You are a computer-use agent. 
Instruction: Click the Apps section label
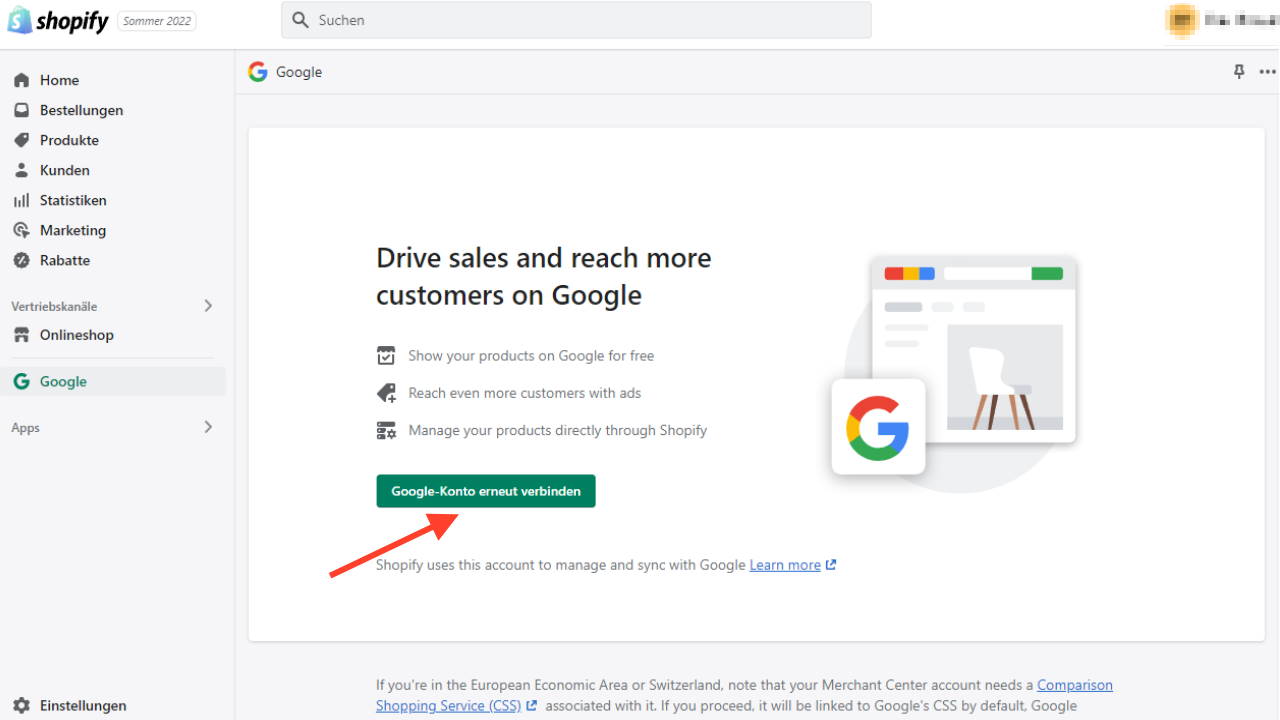point(26,428)
